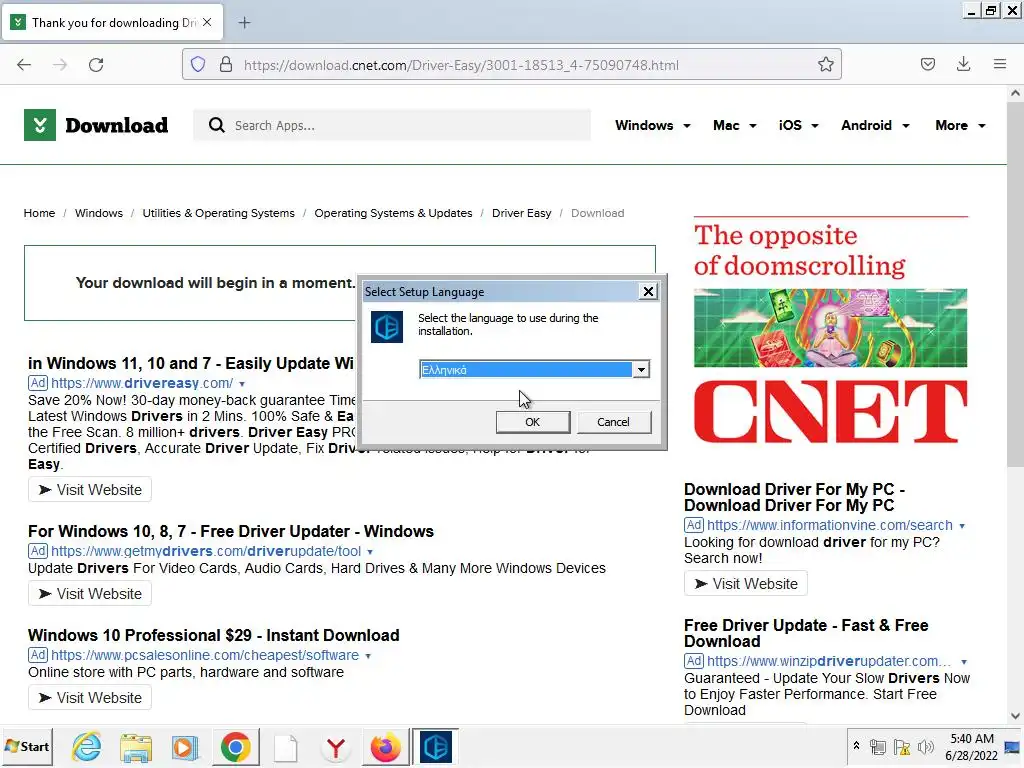Click the CNET doomscrolling banner ad
Image resolution: width=1024 pixels, height=768 pixels.
830,332
